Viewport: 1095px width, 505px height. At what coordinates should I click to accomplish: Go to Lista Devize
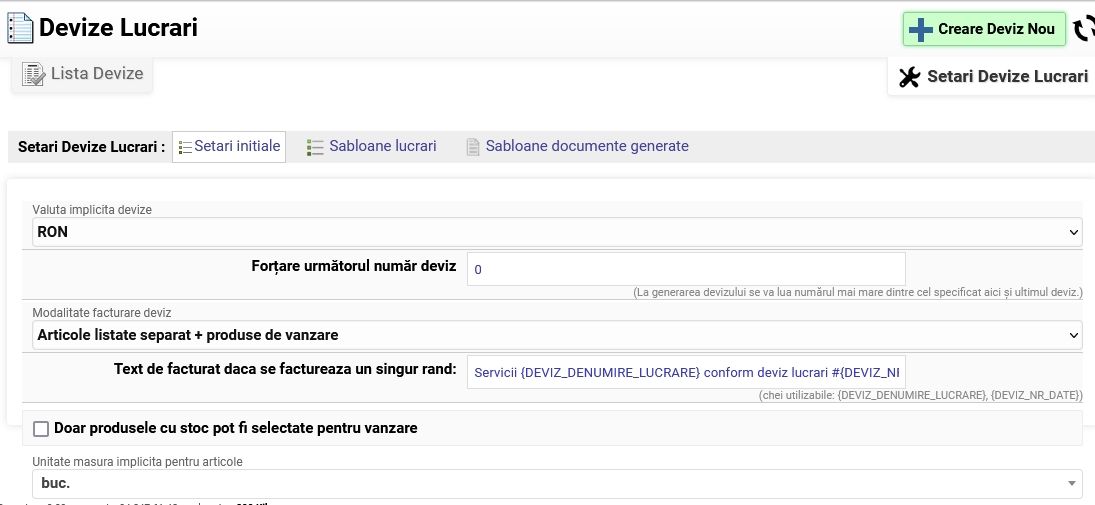[x=96, y=74]
